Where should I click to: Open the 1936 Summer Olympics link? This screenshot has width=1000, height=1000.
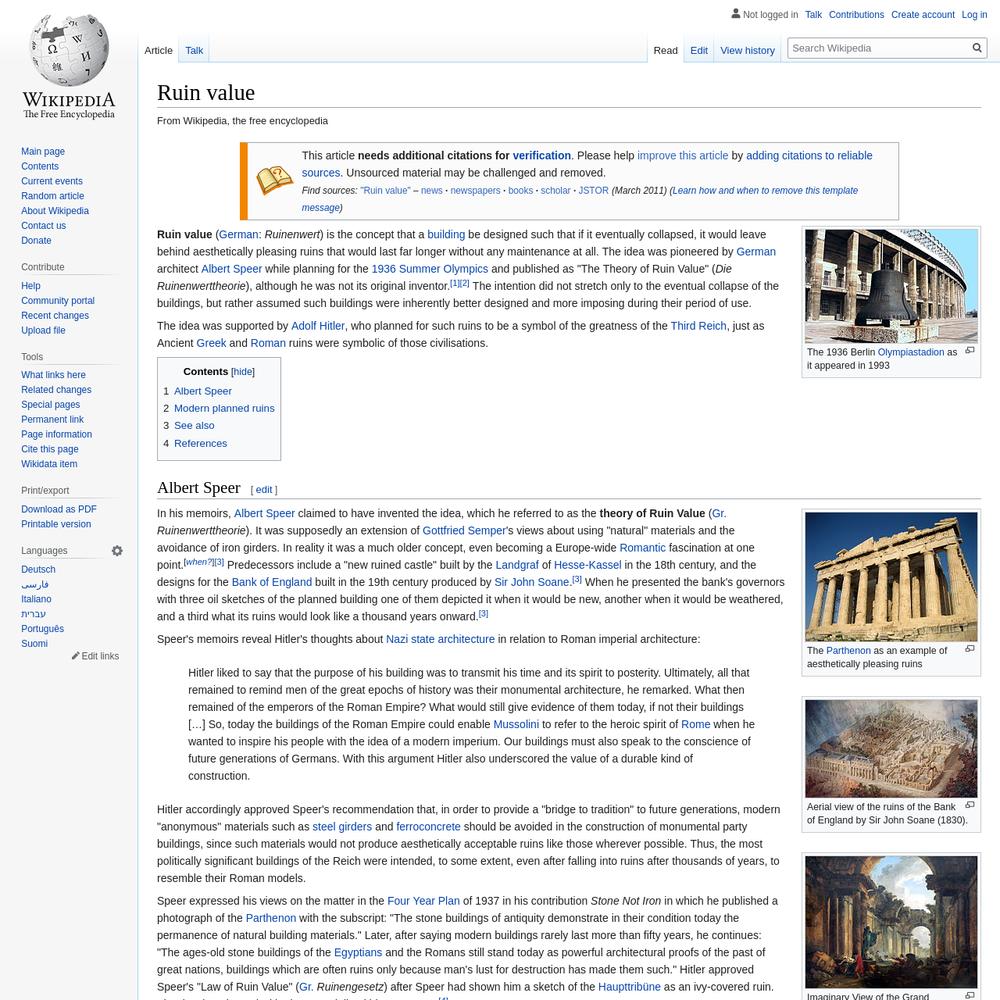coord(430,269)
